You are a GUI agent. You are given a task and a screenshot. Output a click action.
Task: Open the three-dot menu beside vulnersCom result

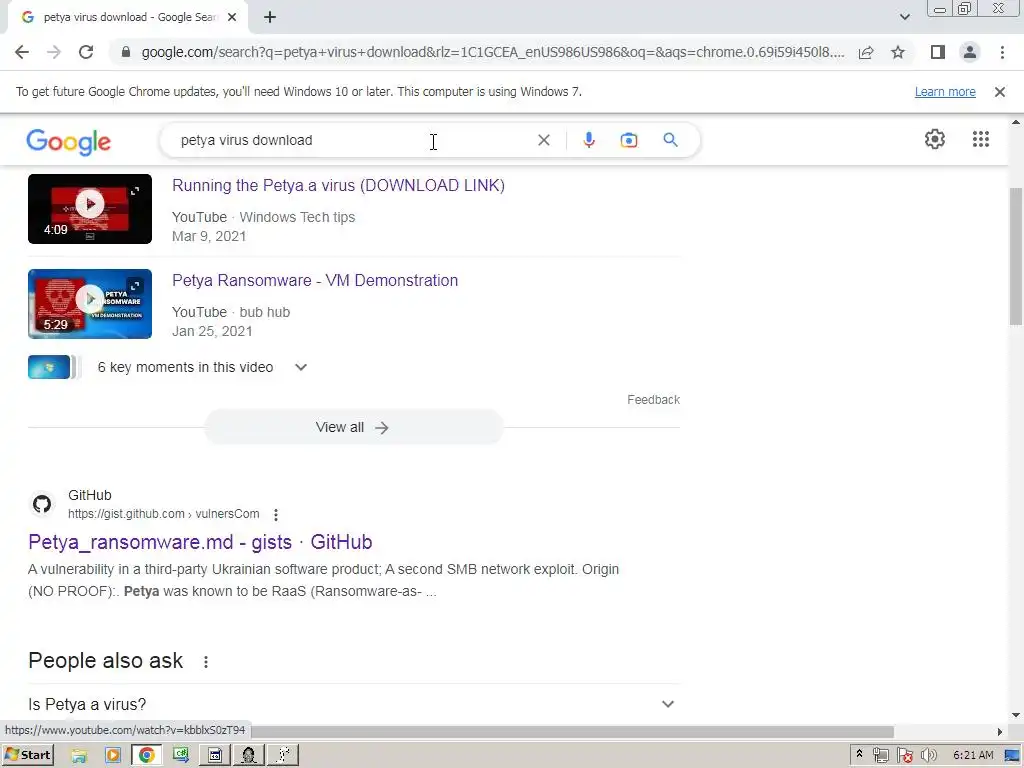click(276, 515)
